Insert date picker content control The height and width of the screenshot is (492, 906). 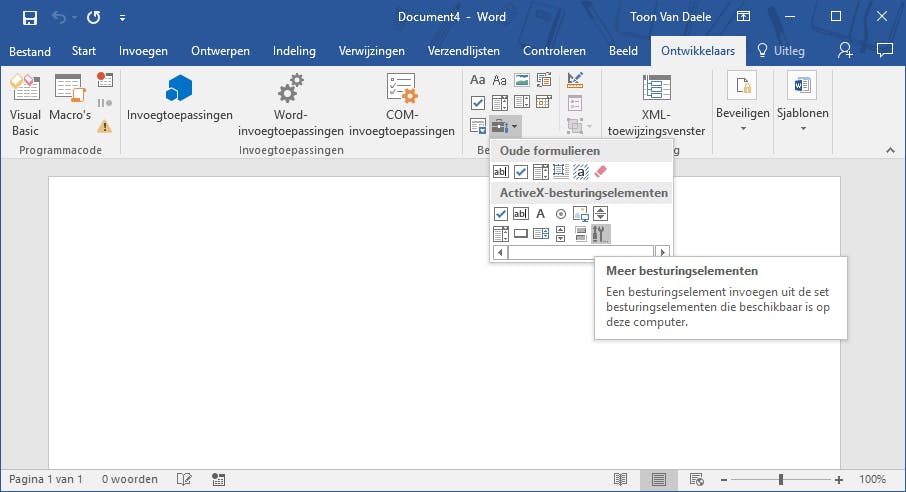tap(544, 103)
